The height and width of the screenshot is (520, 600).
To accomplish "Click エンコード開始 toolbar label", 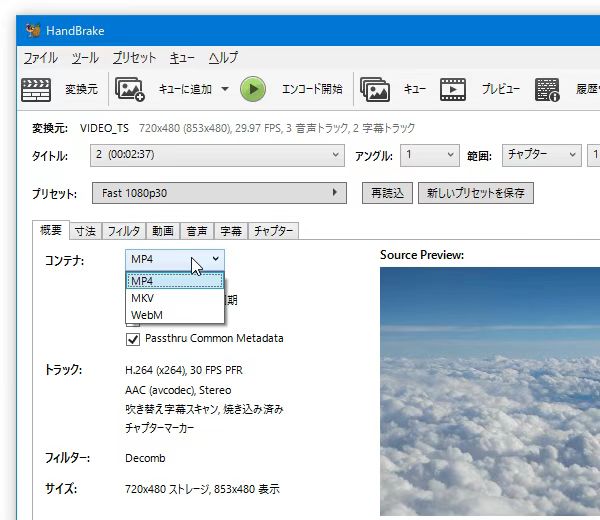I will pyautogui.click(x=312, y=89).
